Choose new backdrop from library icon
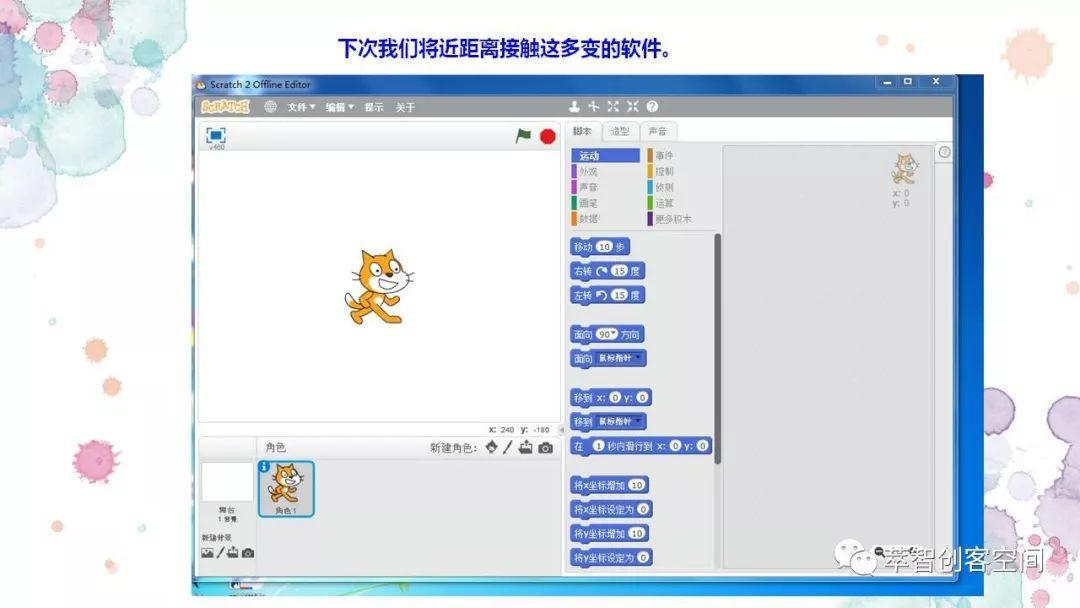 point(207,553)
